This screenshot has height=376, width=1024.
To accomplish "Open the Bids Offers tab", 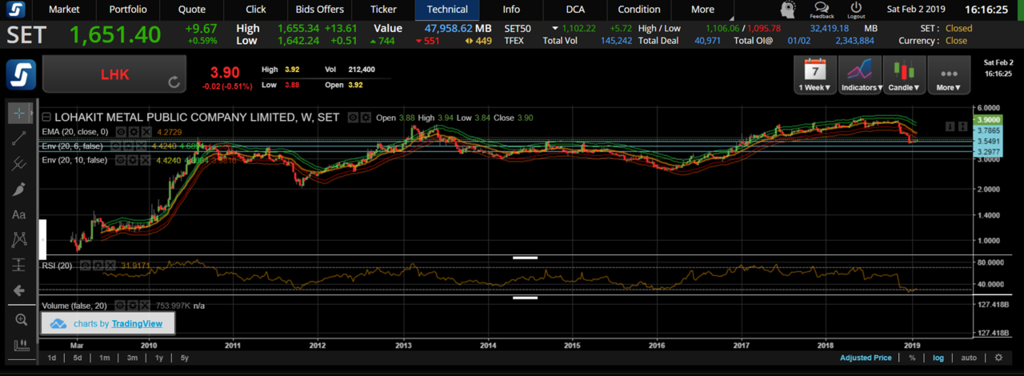I will 320,10.
